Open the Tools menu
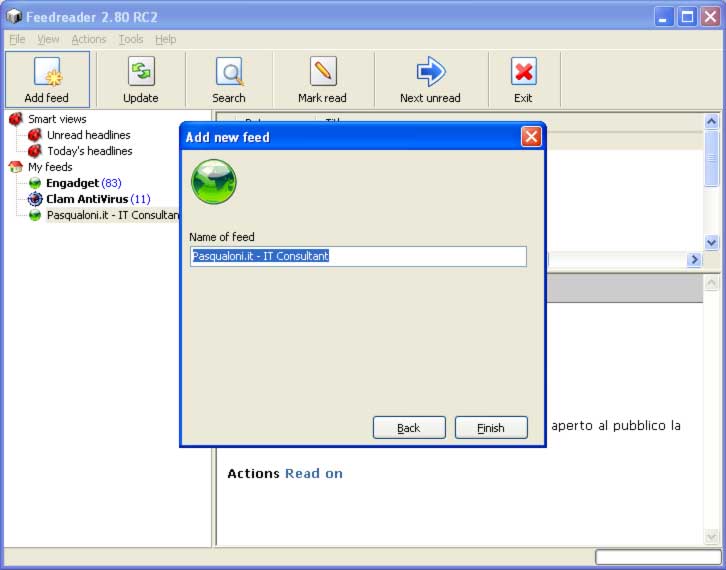 tap(131, 39)
